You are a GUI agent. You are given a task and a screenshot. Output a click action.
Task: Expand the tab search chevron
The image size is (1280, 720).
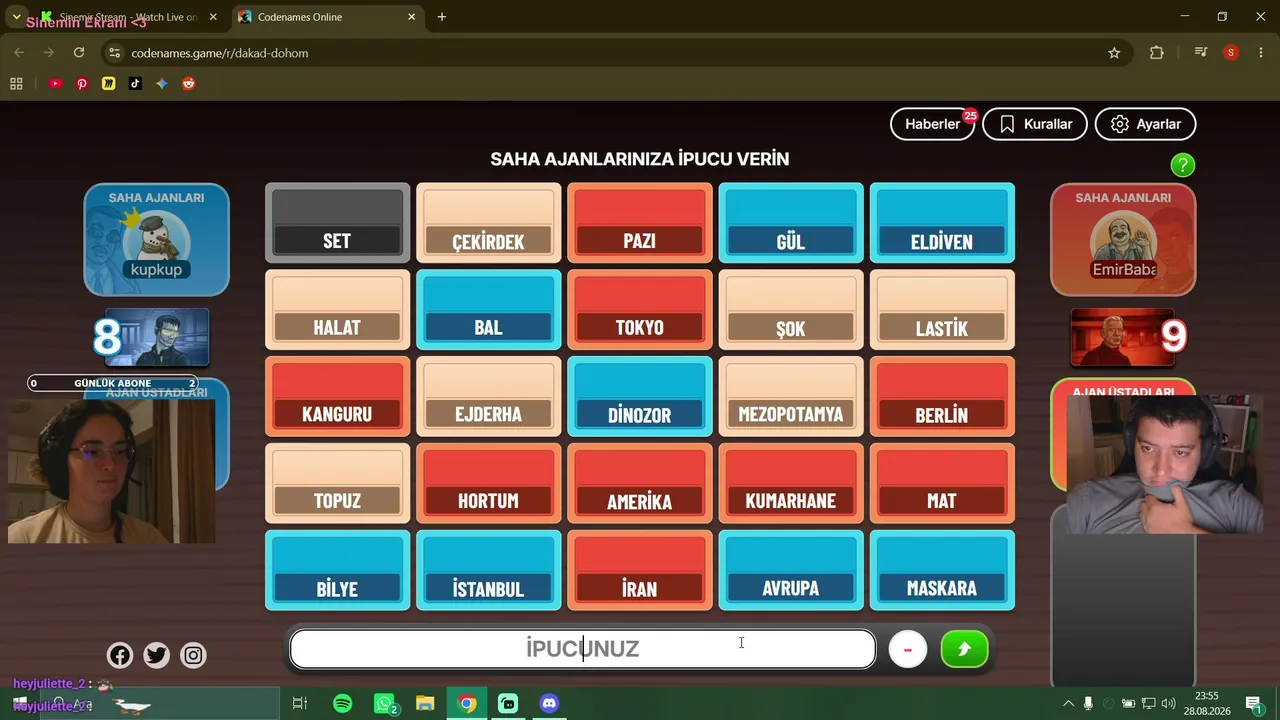(x=16, y=17)
